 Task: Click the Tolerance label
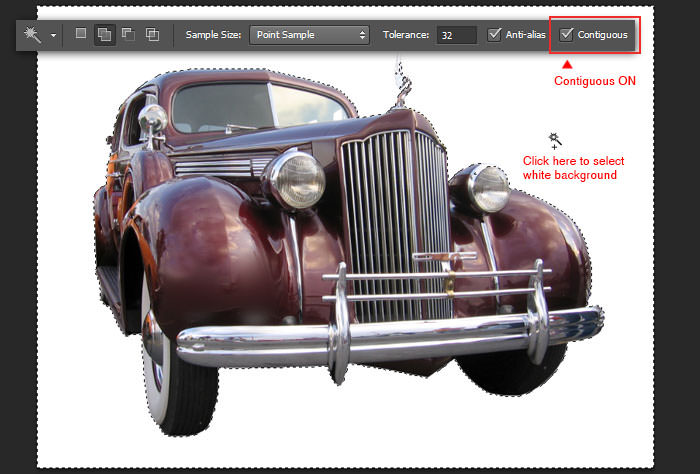[406, 35]
